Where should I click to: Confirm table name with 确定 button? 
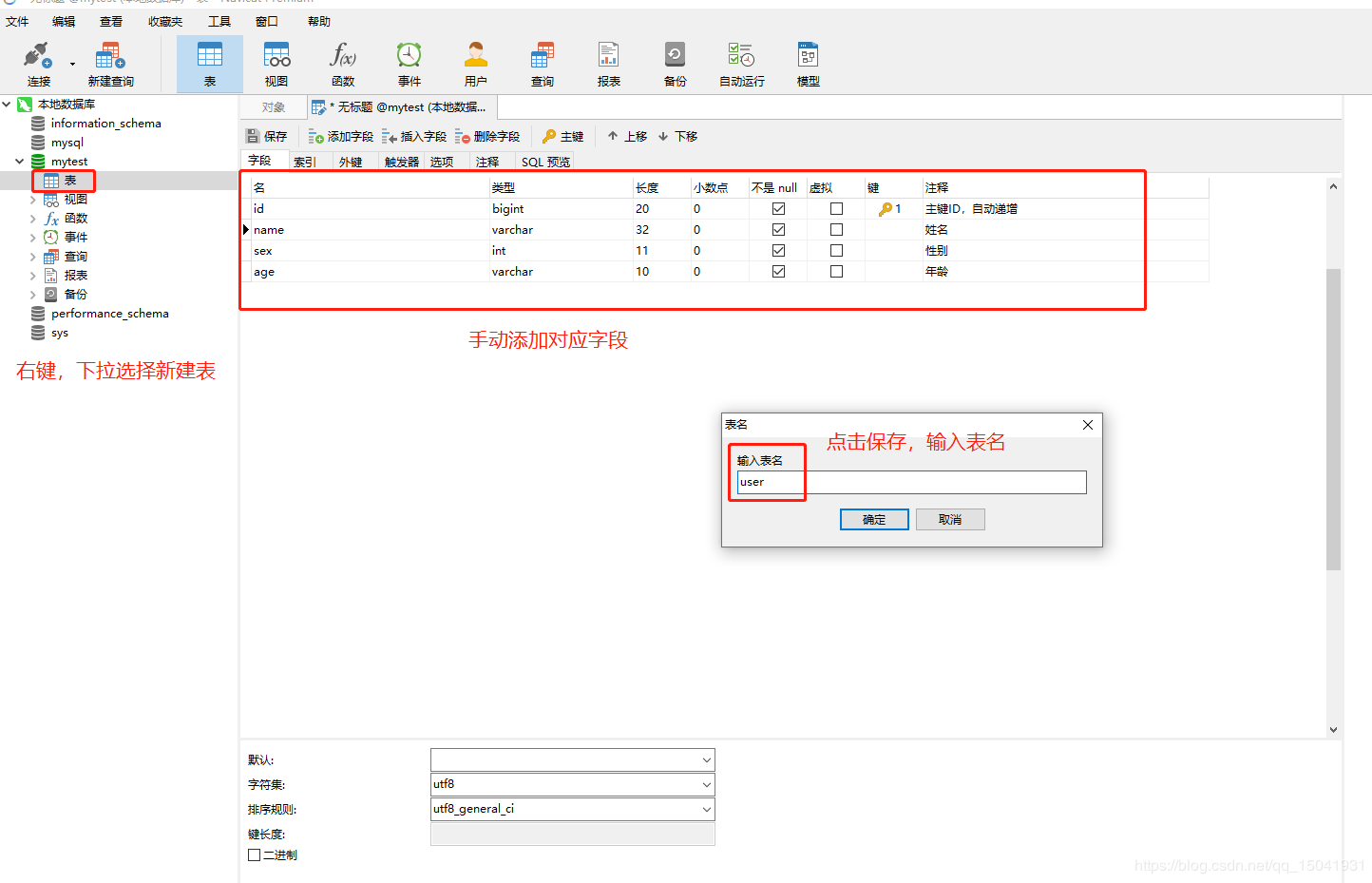coord(874,519)
